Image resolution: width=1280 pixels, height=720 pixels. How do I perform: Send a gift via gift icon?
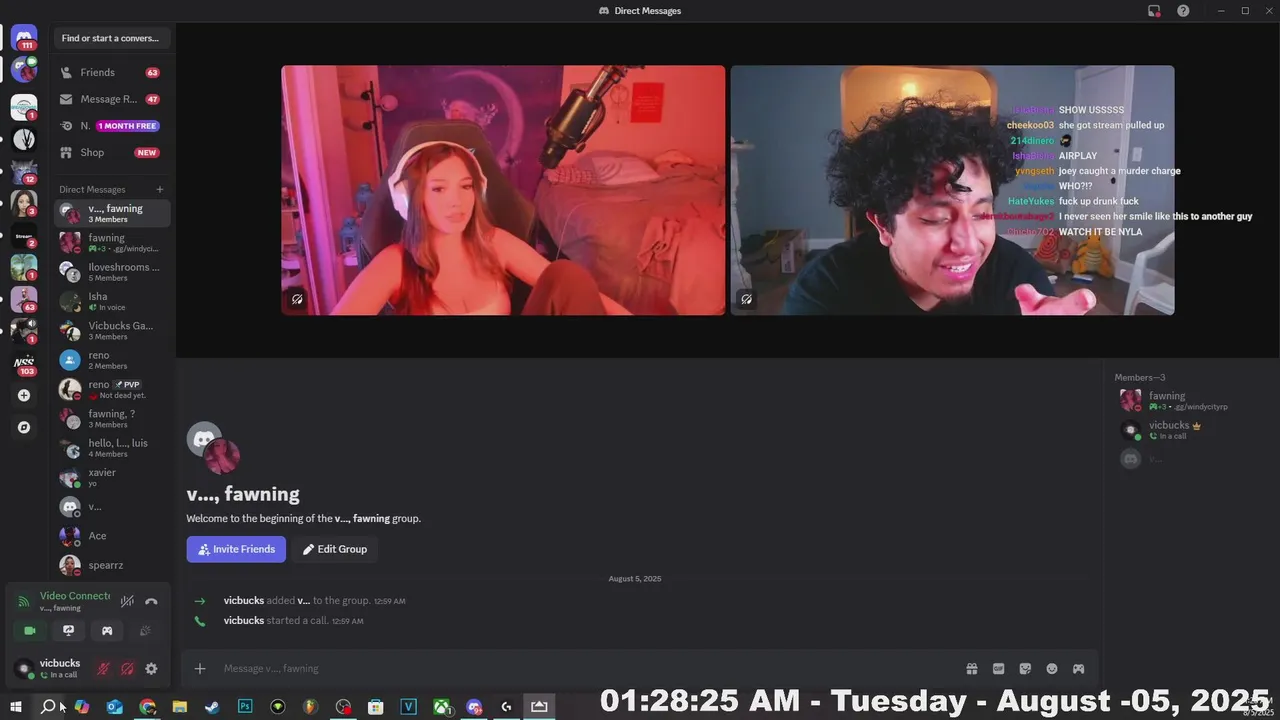(971, 669)
